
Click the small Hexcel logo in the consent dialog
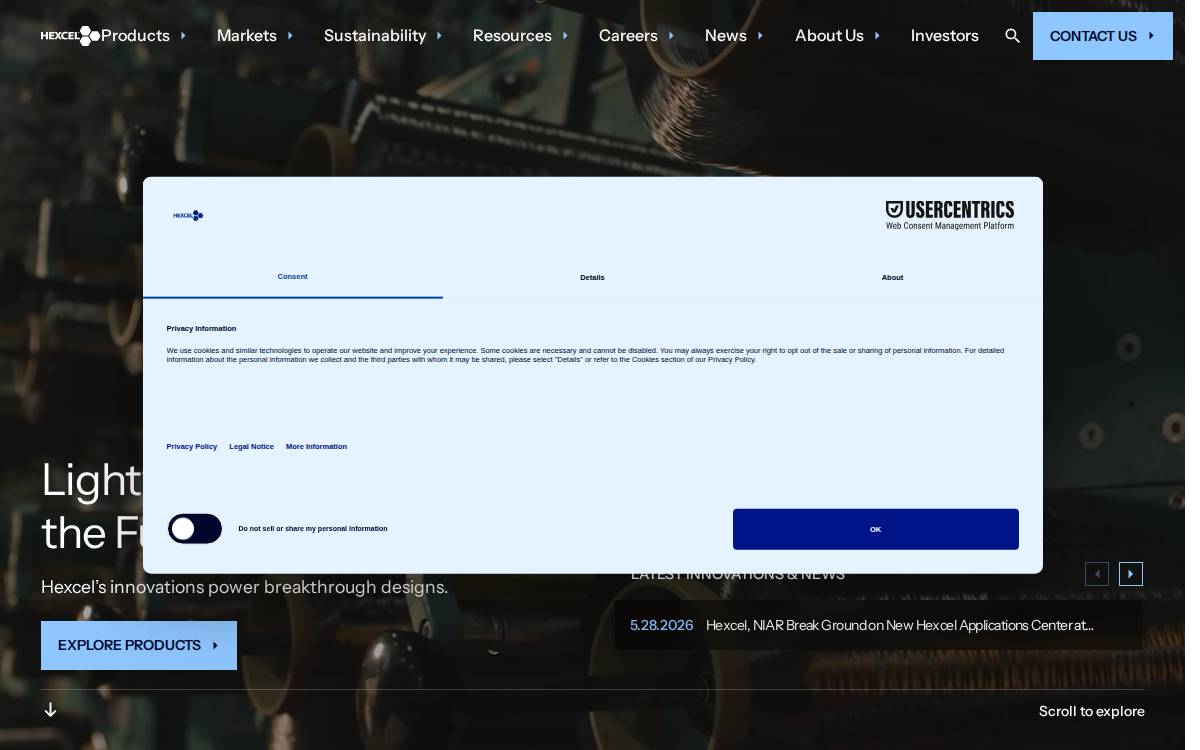[x=188, y=215]
